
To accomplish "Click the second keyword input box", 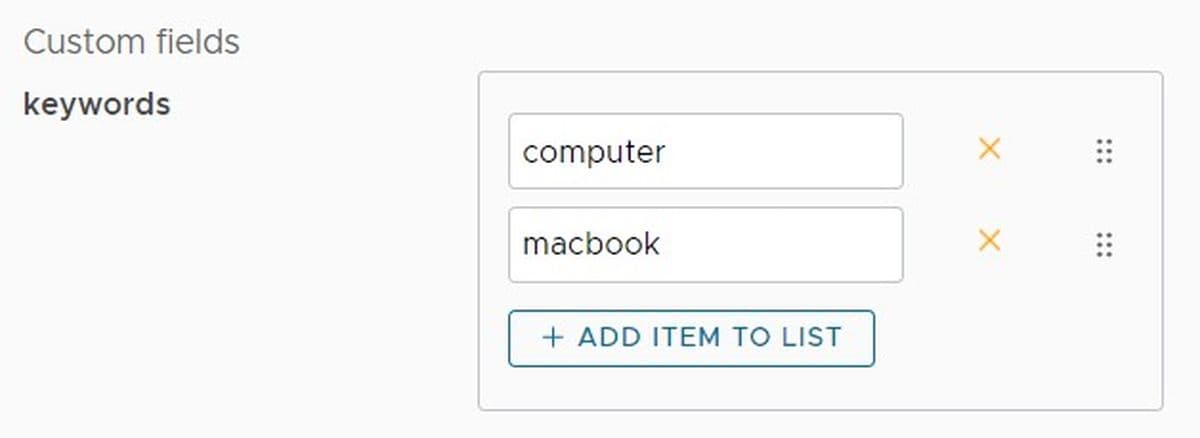I will pos(705,244).
